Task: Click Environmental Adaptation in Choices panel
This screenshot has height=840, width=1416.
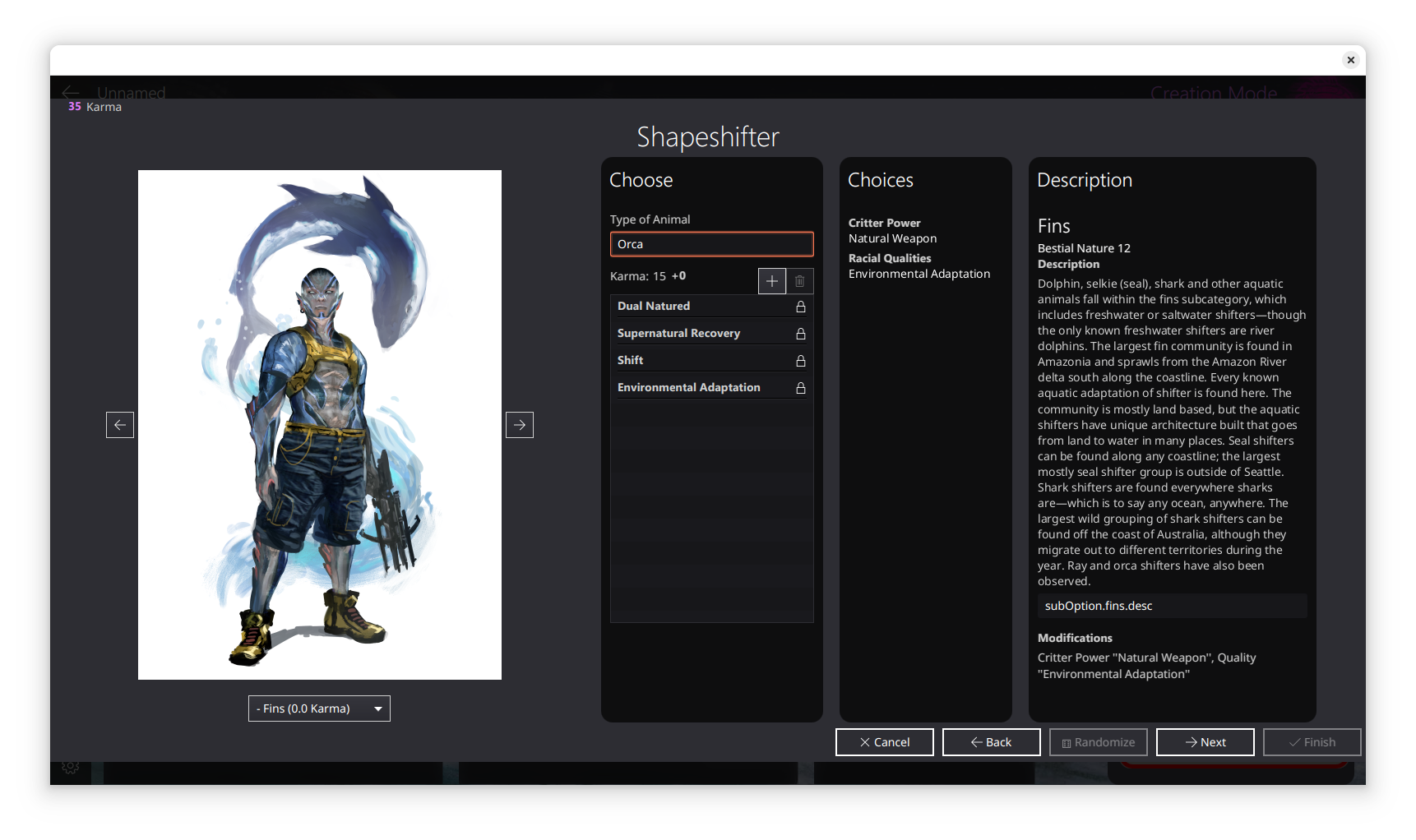Action: point(919,274)
